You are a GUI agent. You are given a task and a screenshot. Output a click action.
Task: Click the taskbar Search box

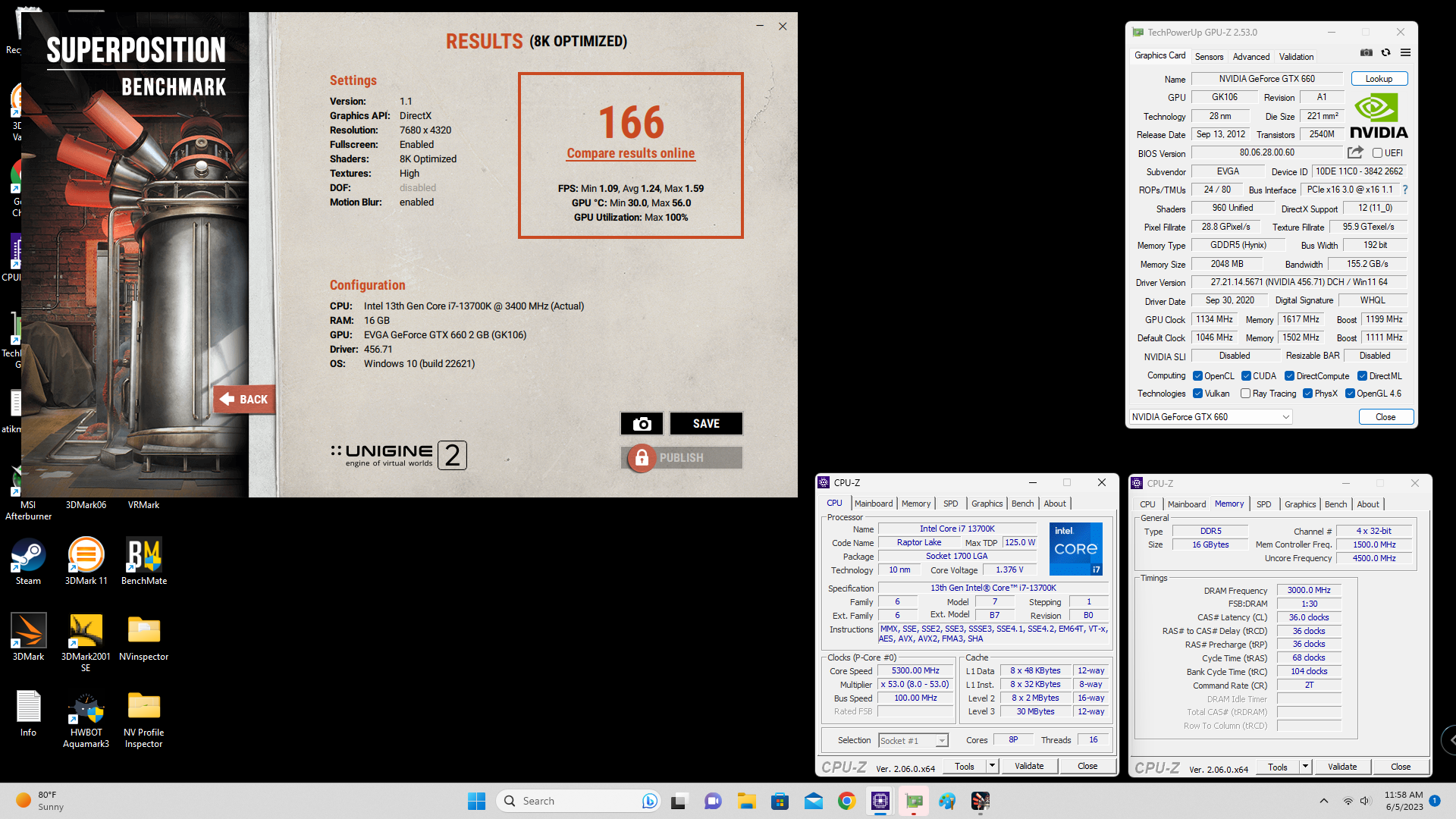(x=578, y=801)
